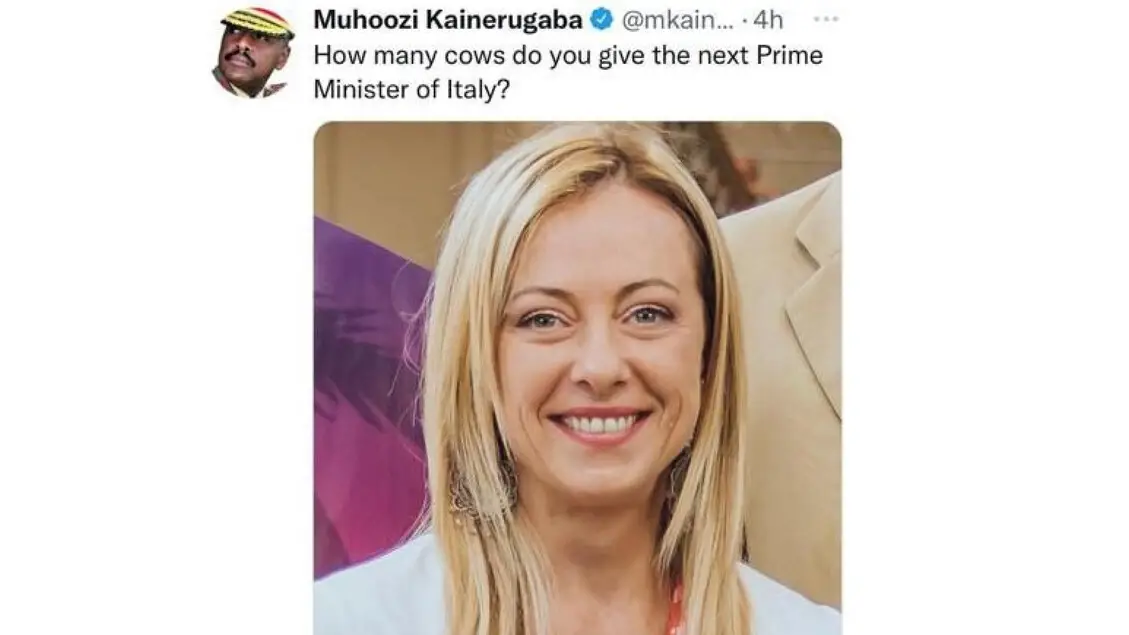Image resolution: width=1129 pixels, height=635 pixels.
Task: Click the blue verified badge icon
Action: 601,20
